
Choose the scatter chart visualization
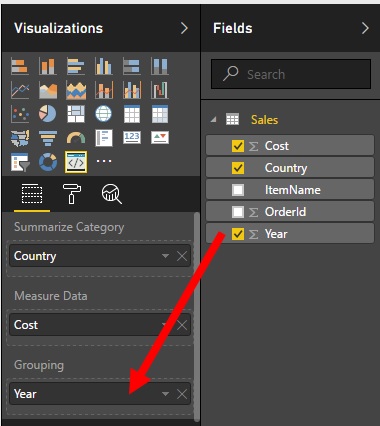click(x=20, y=114)
